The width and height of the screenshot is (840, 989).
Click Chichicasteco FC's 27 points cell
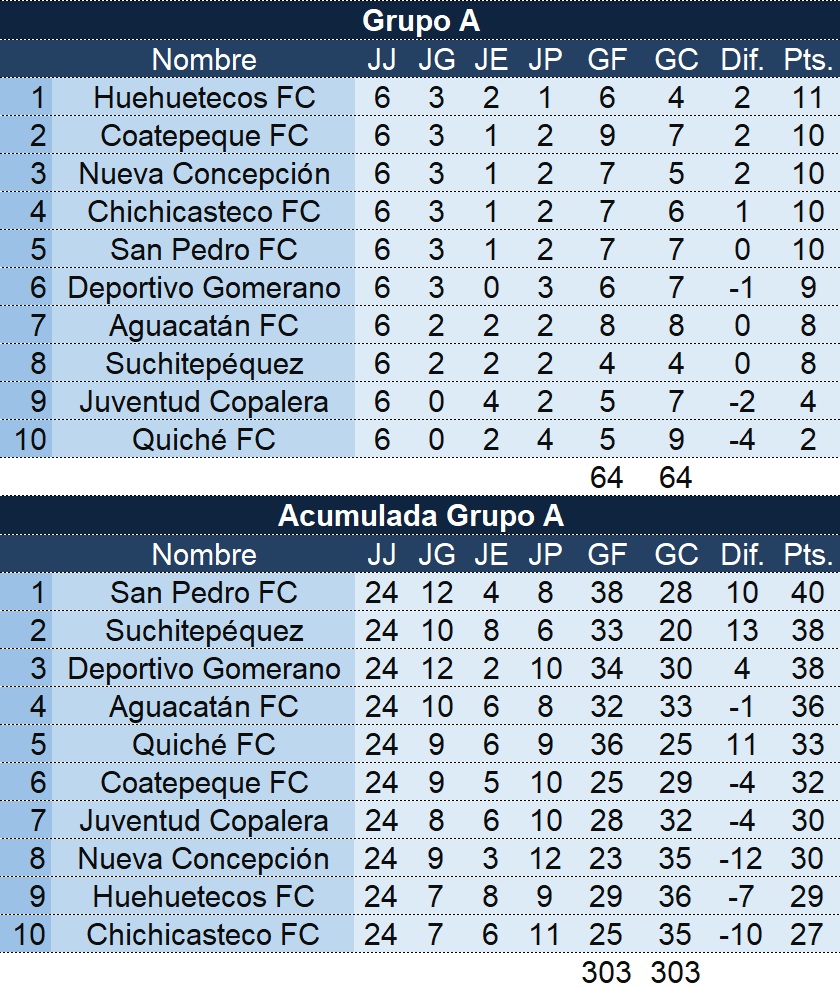pos(807,935)
